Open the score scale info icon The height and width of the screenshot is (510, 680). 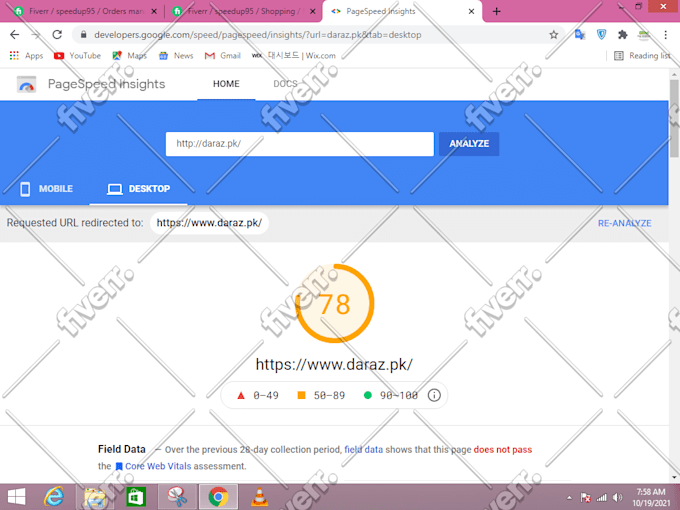434,395
